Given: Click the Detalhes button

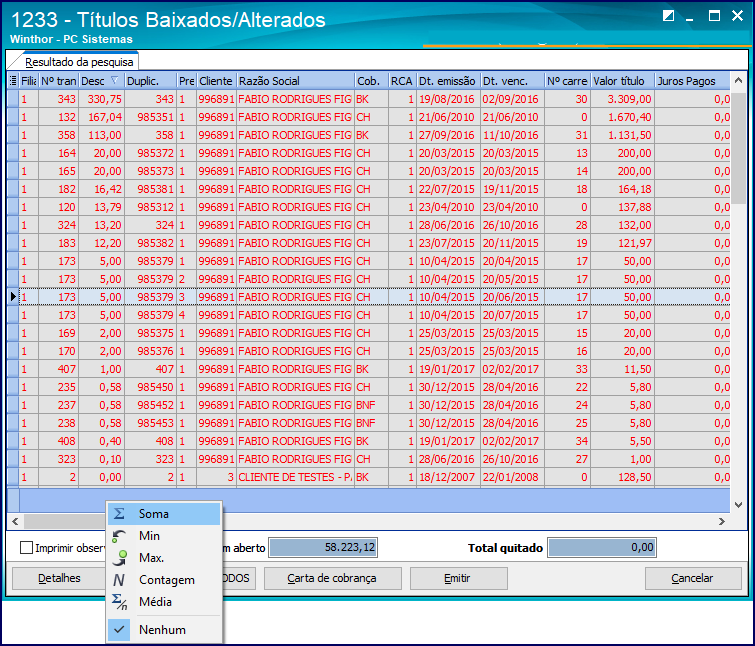Looking at the screenshot, I should point(59,578).
